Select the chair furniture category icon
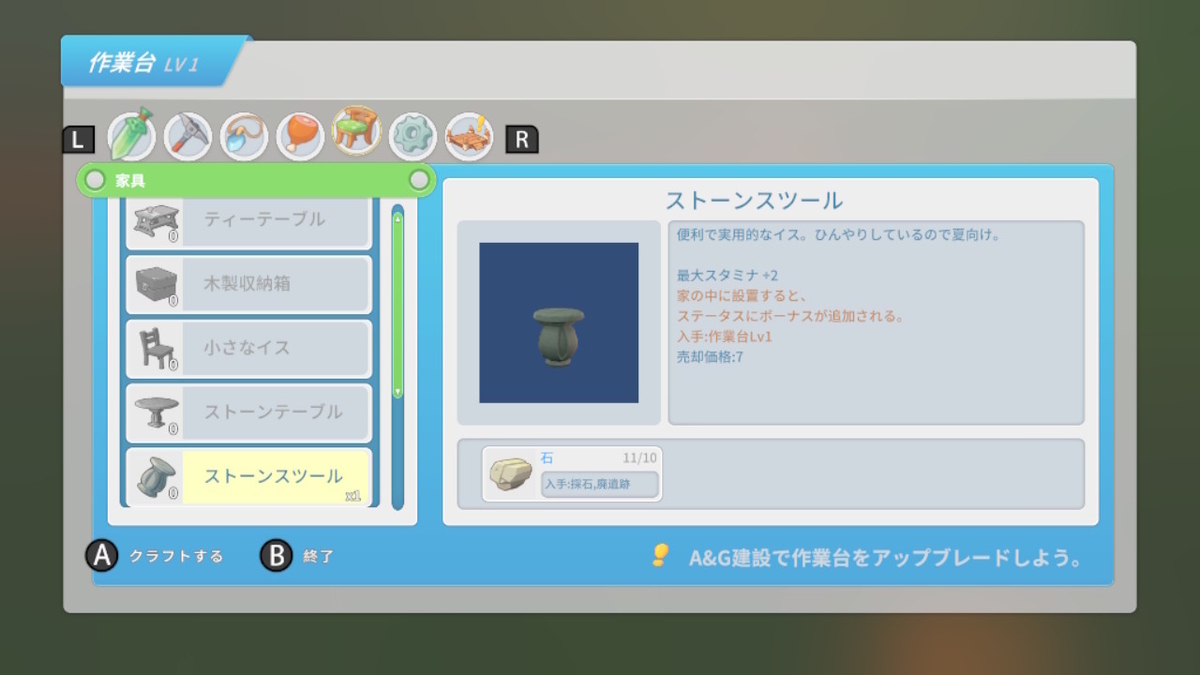Screen dimensions: 1200x675 (x=356, y=131)
